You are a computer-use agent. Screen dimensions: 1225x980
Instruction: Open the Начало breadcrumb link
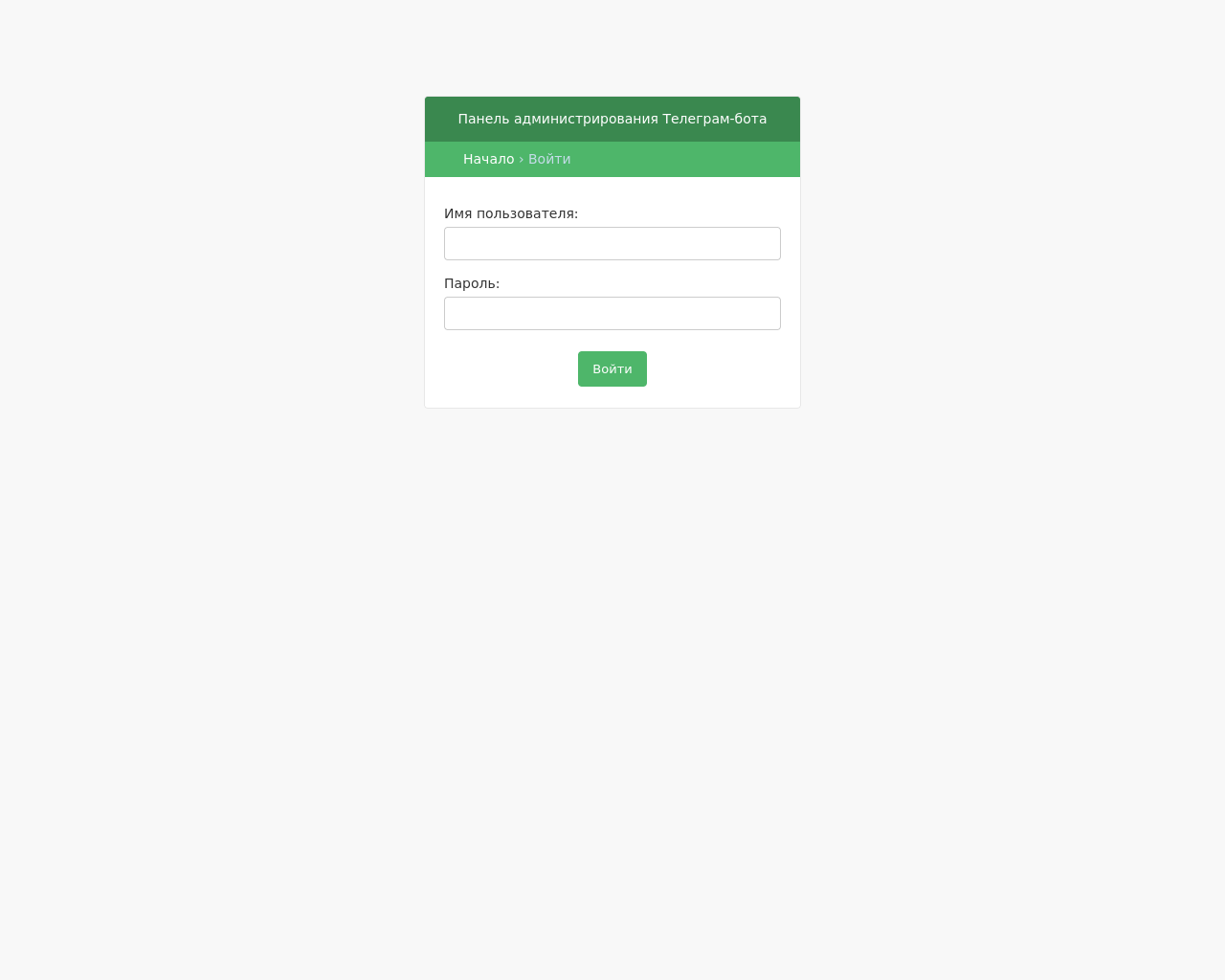[488, 159]
